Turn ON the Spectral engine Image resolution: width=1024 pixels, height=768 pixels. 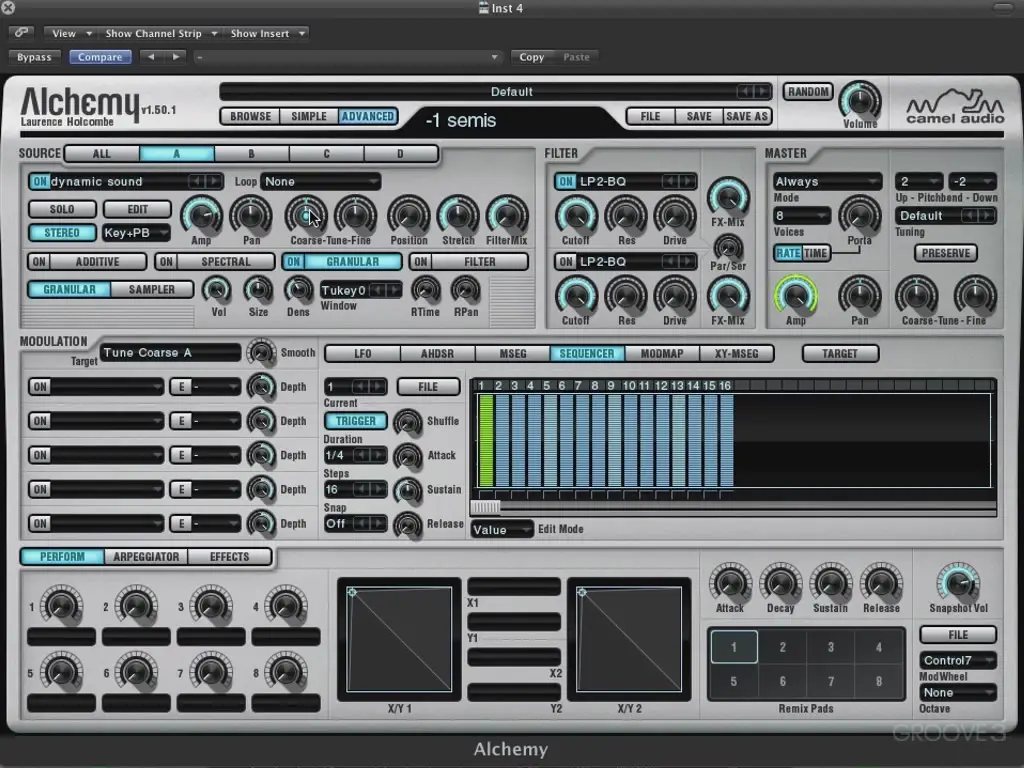tap(167, 262)
